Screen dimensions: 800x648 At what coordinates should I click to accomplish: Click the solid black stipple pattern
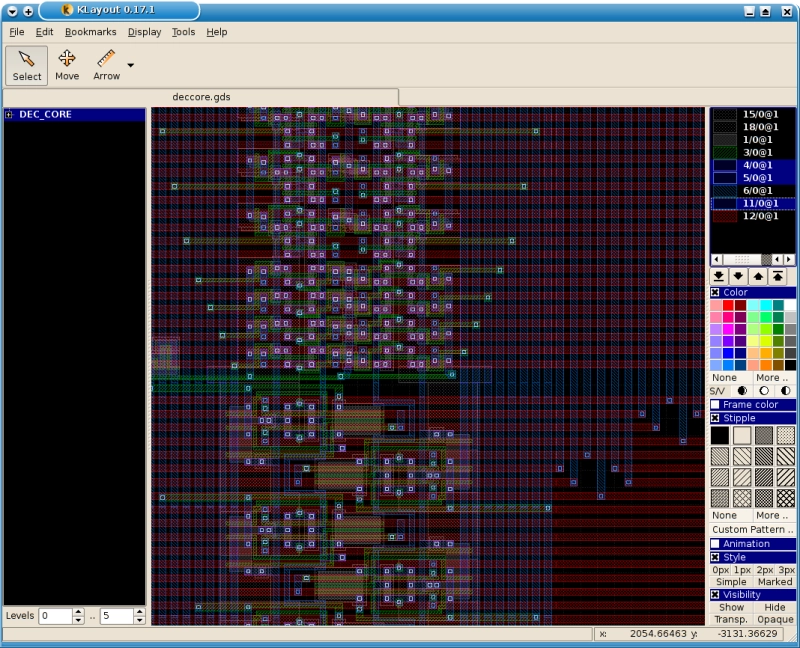(x=720, y=435)
